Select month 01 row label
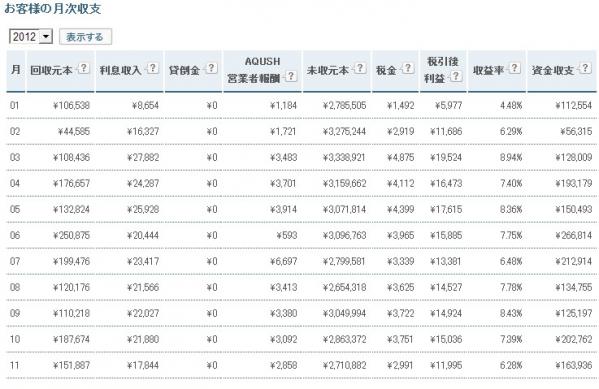 [x=15, y=105]
